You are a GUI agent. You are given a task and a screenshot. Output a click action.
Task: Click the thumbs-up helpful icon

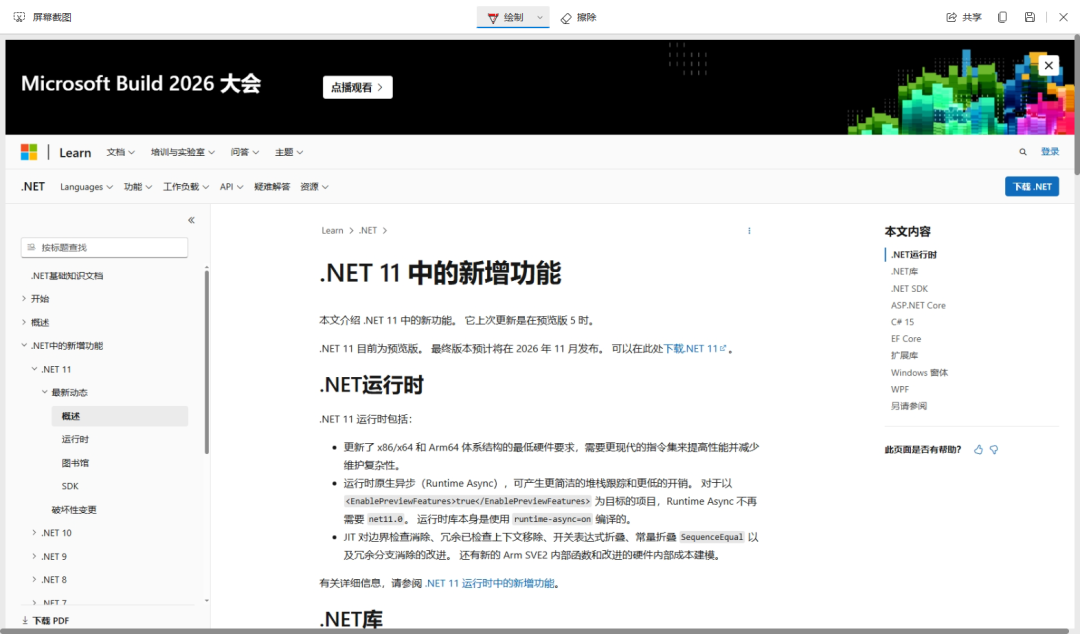coord(978,449)
